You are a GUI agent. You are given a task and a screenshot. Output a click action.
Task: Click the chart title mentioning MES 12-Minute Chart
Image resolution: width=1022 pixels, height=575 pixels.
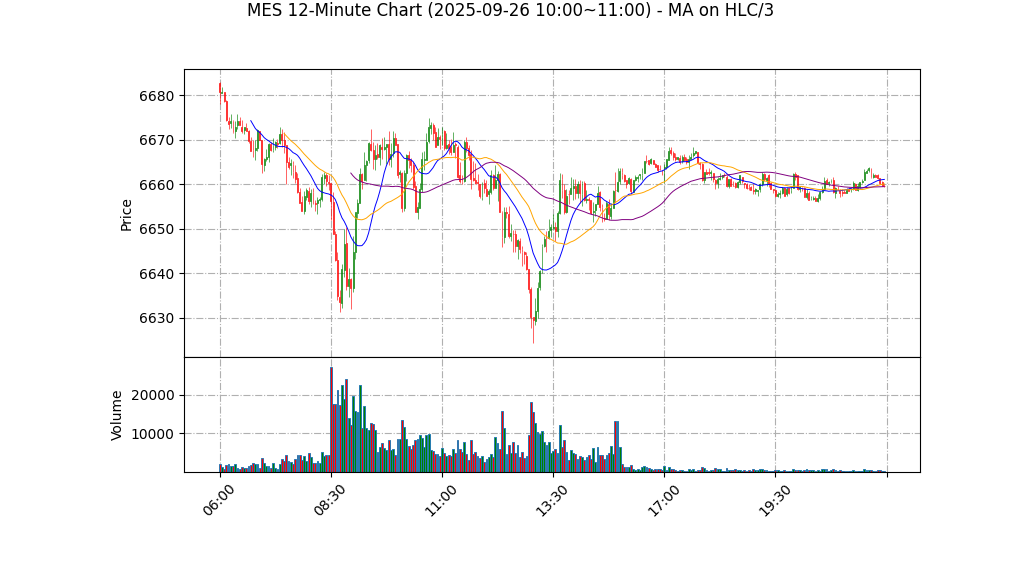[x=510, y=10]
